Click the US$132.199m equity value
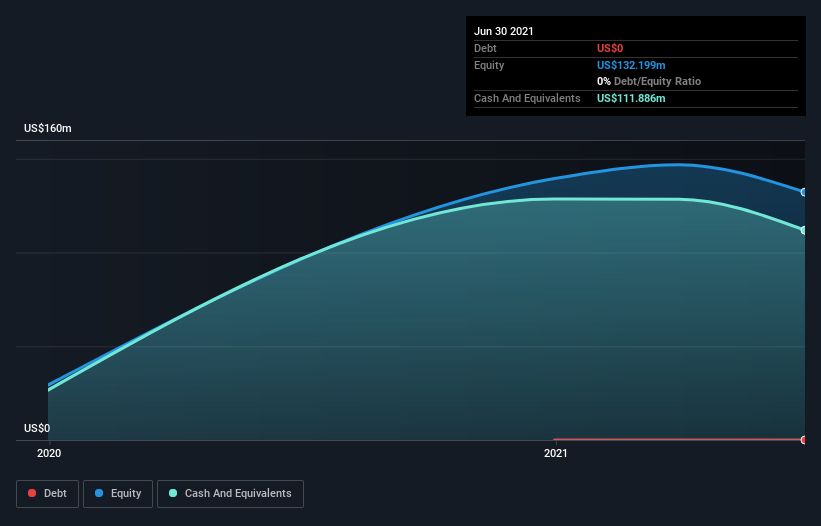 (631, 65)
